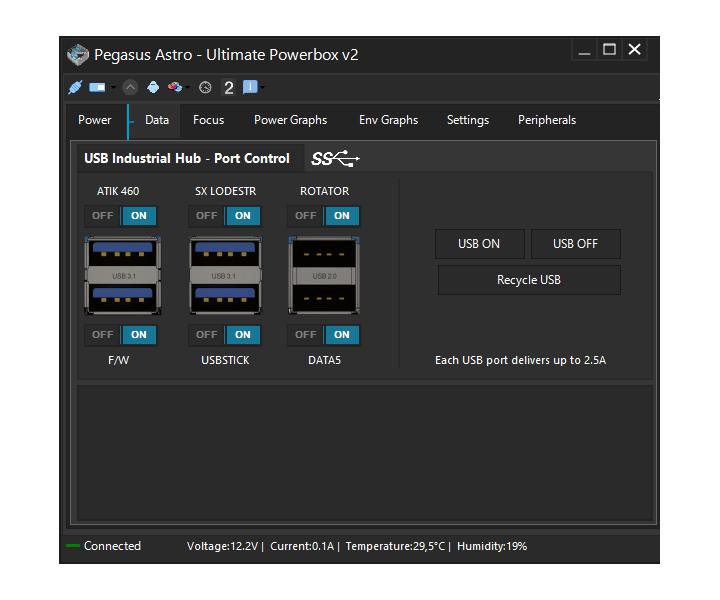The image size is (720, 600).
Task: Open the Peripherals tab
Action: coord(546,120)
